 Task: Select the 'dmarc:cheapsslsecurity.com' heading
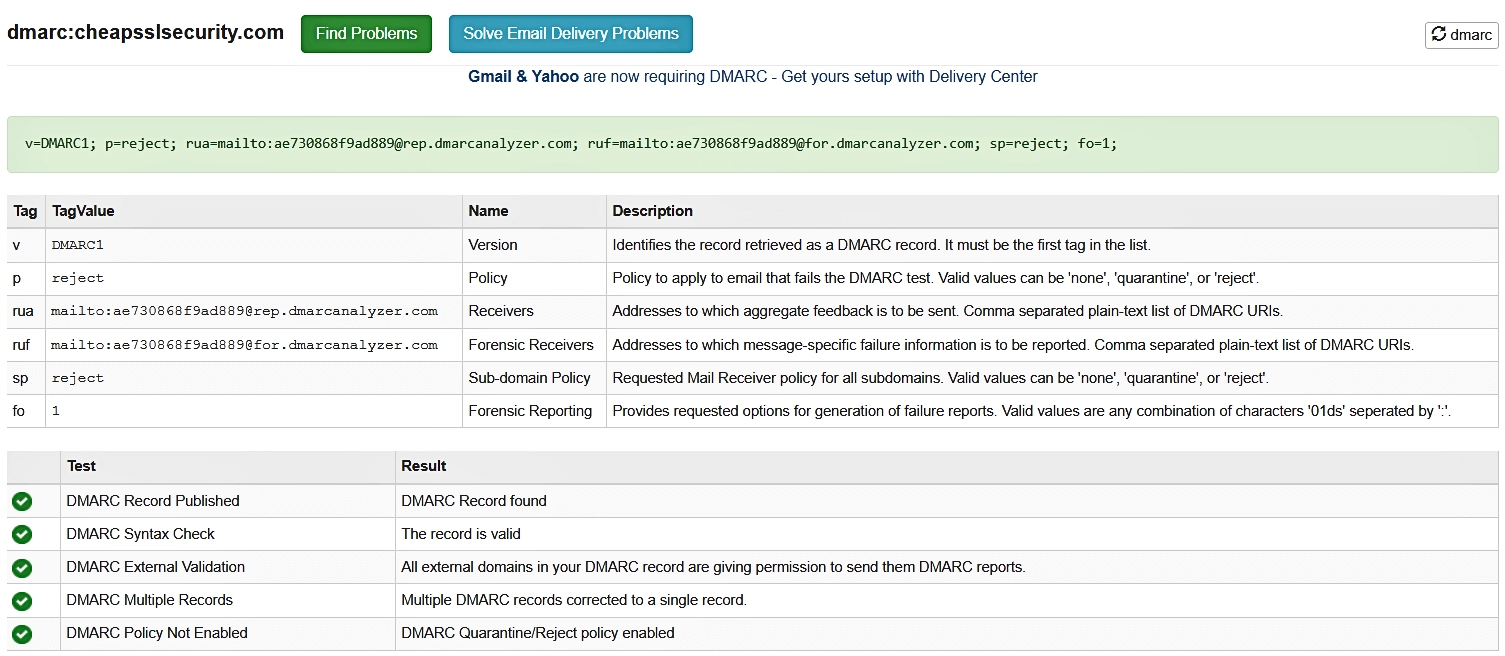coord(146,33)
